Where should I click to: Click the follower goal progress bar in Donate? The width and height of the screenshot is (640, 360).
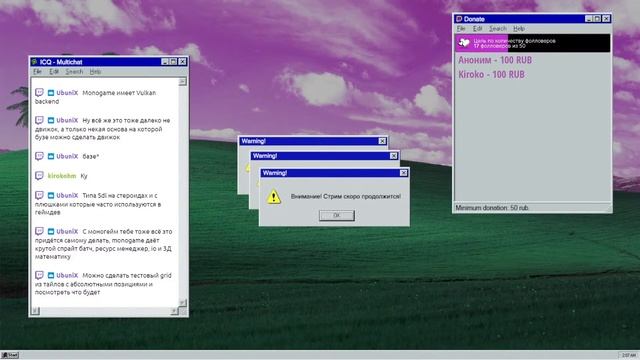[533, 43]
